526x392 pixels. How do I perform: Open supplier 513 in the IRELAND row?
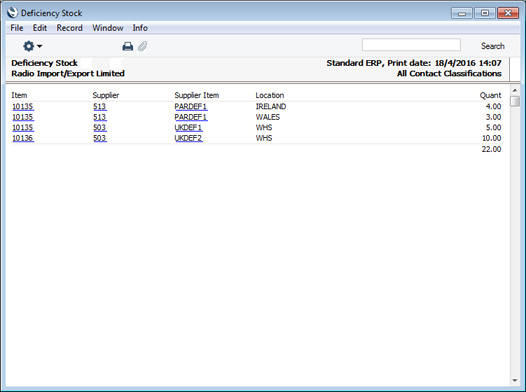100,106
